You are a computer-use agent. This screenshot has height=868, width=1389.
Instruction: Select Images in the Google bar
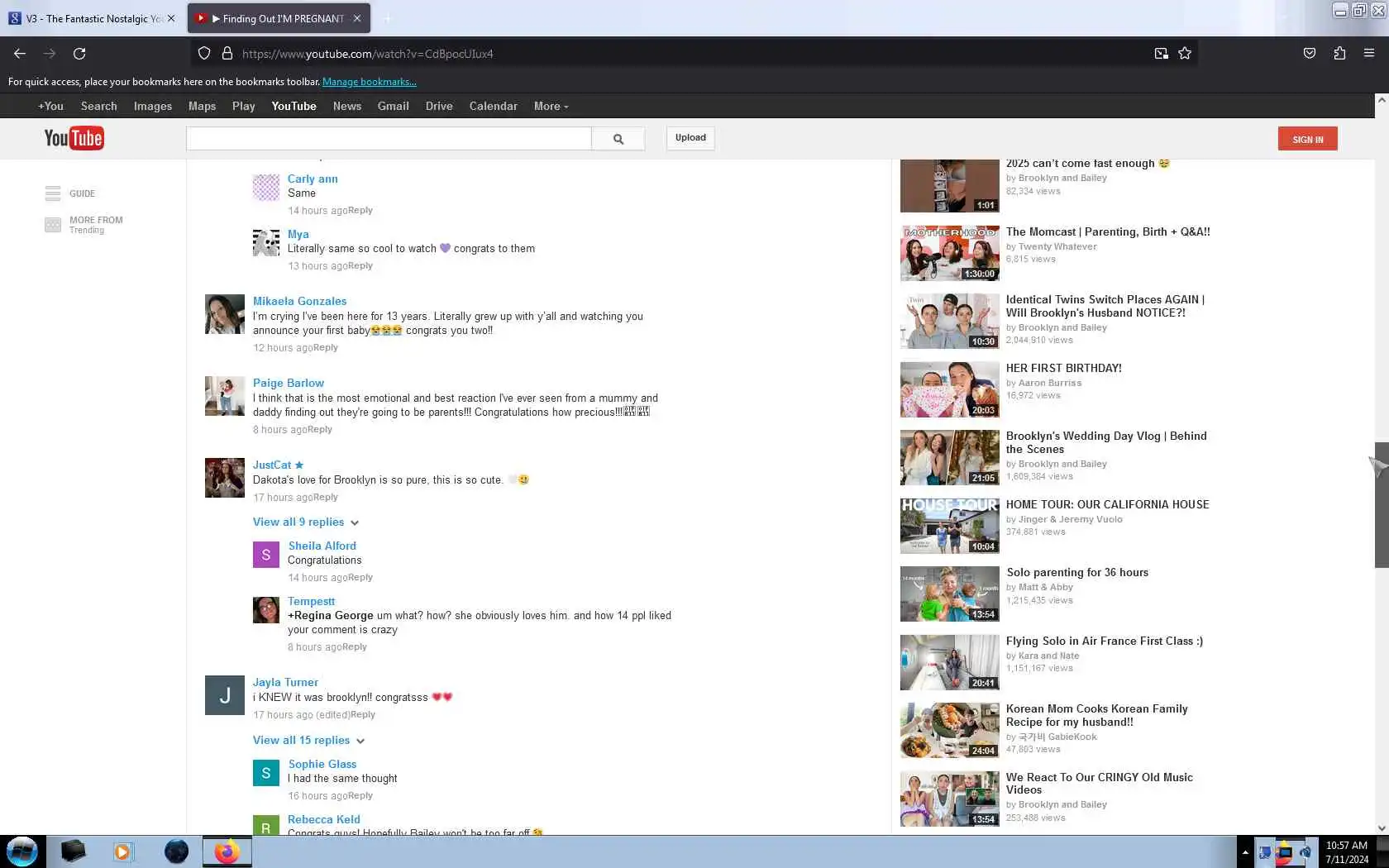(153, 106)
